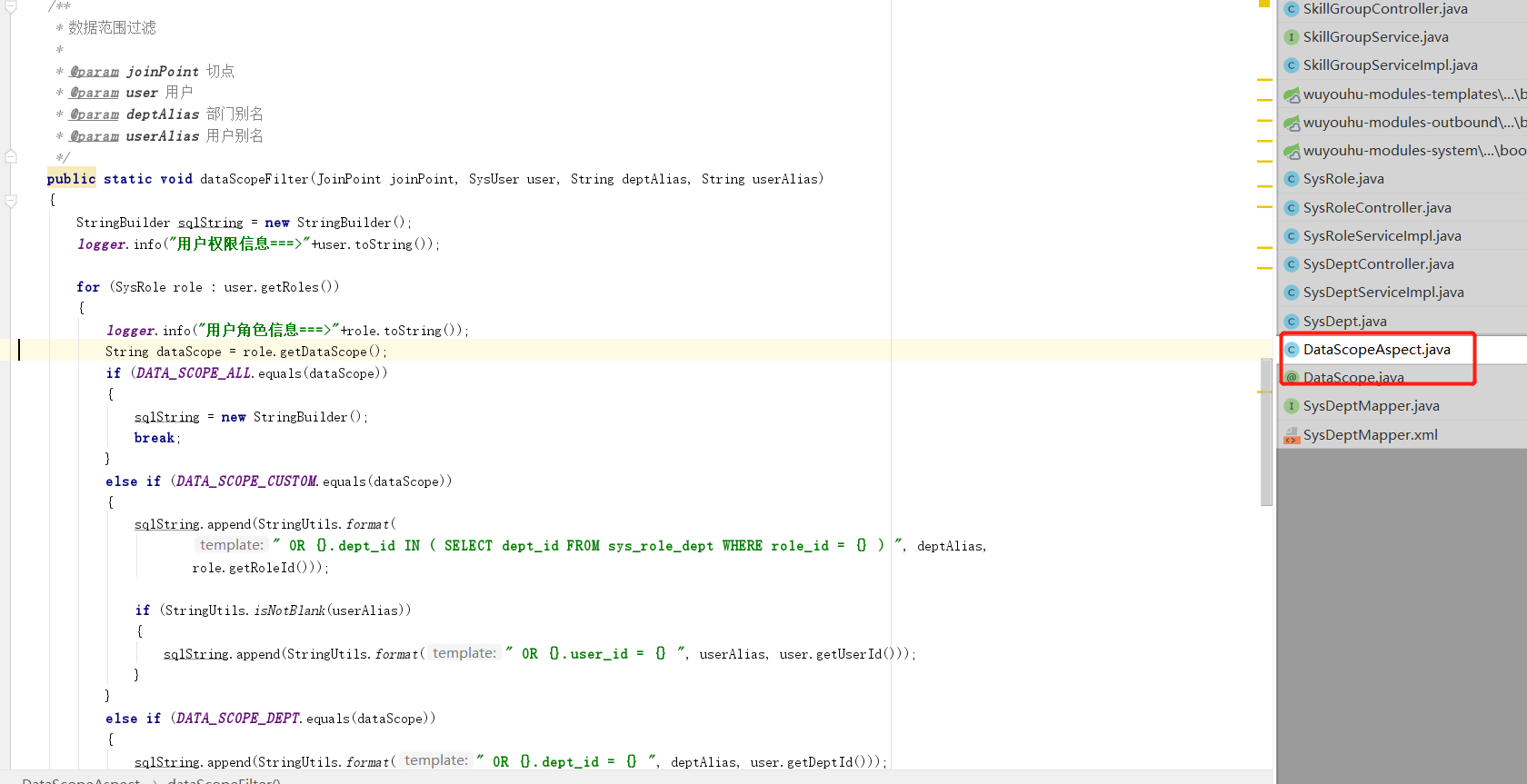Click the template hint on the getDeptId line
Viewport: 1527px width, 784px height.
(436, 760)
